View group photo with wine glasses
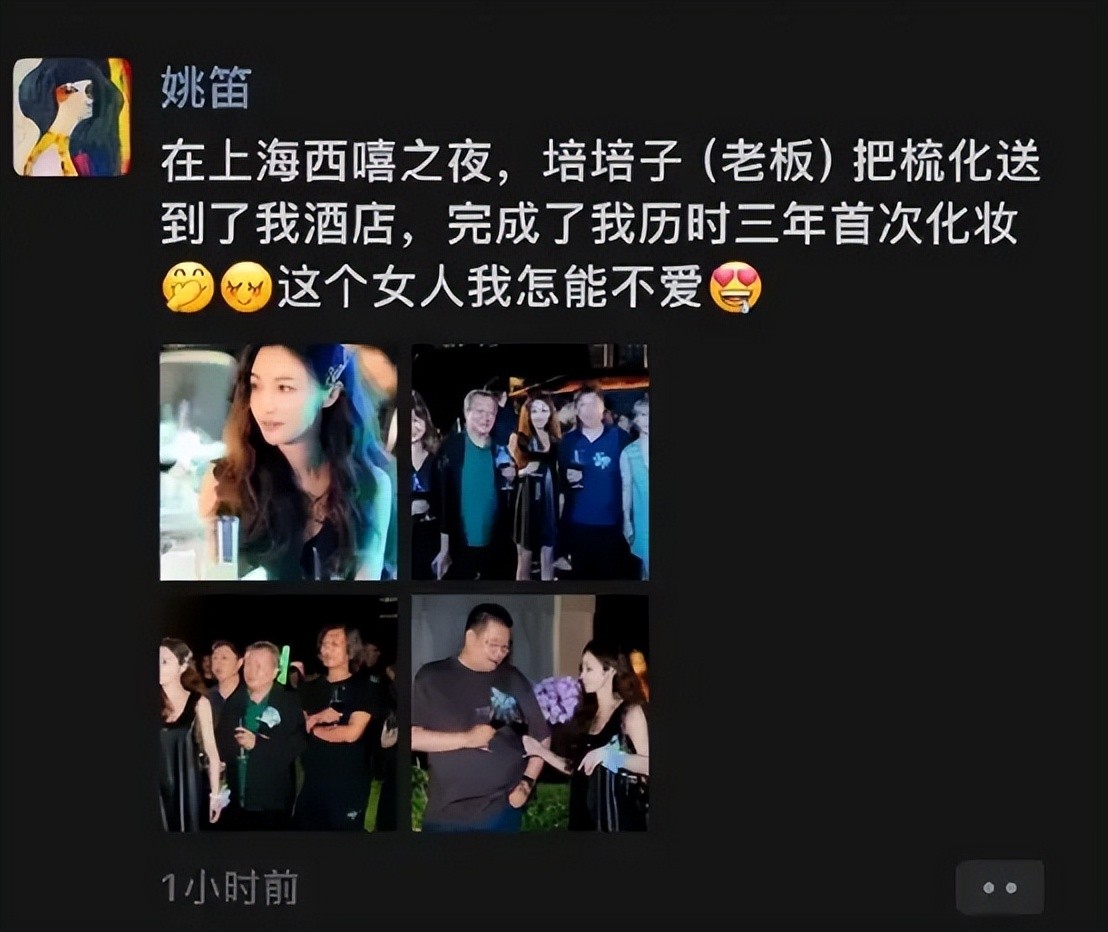The width and height of the screenshot is (1108, 932). 530,462
